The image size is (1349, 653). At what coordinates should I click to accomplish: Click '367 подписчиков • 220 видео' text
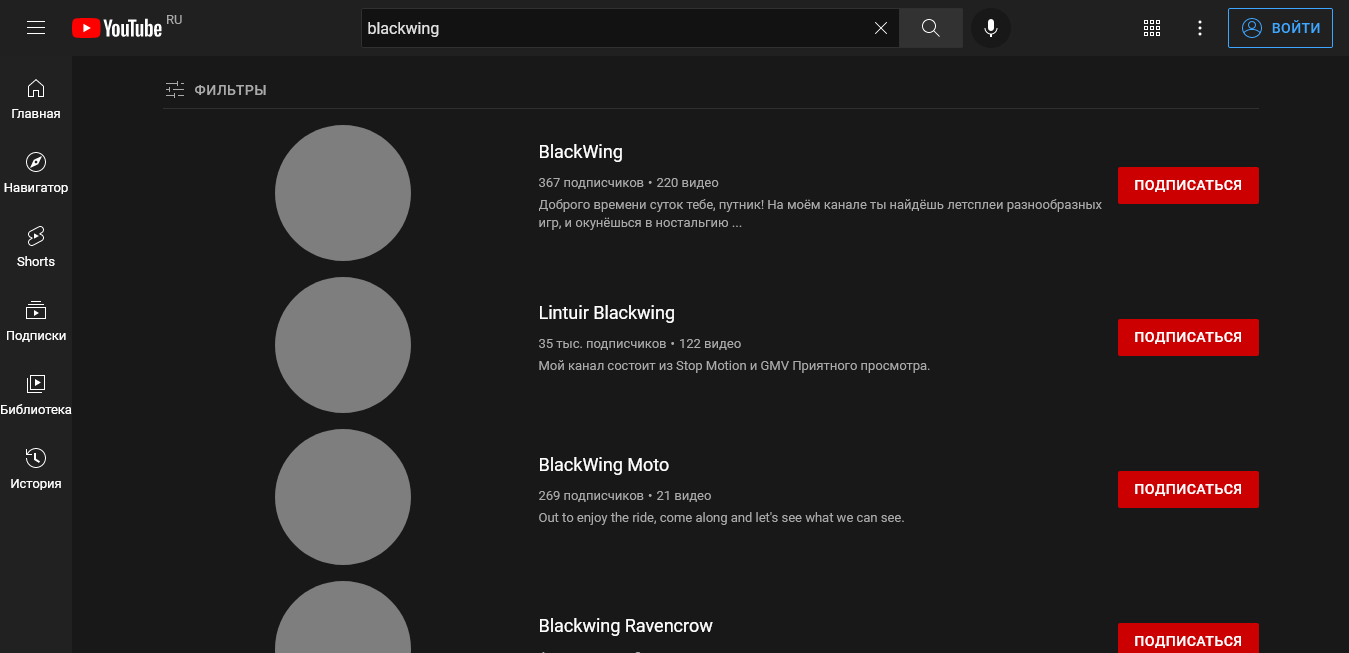[x=628, y=183]
